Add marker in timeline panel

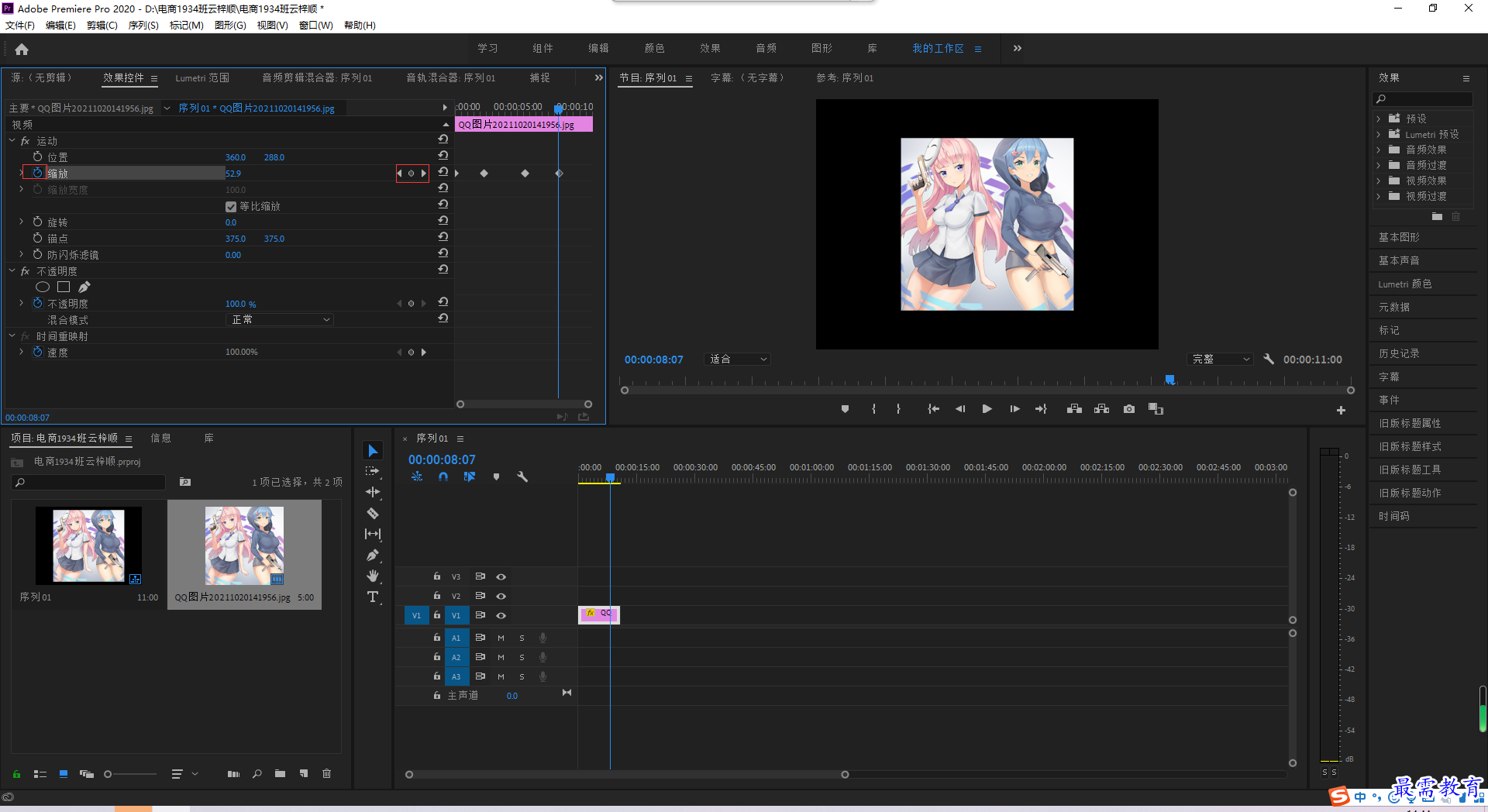pos(496,477)
